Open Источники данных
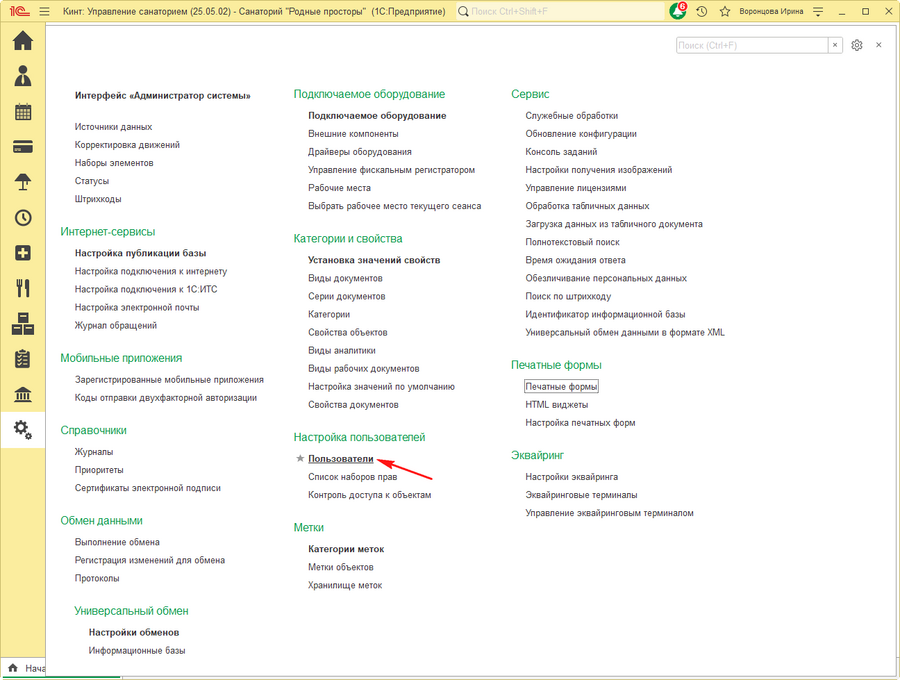Viewport: 900px width, 680px height. [x=113, y=127]
